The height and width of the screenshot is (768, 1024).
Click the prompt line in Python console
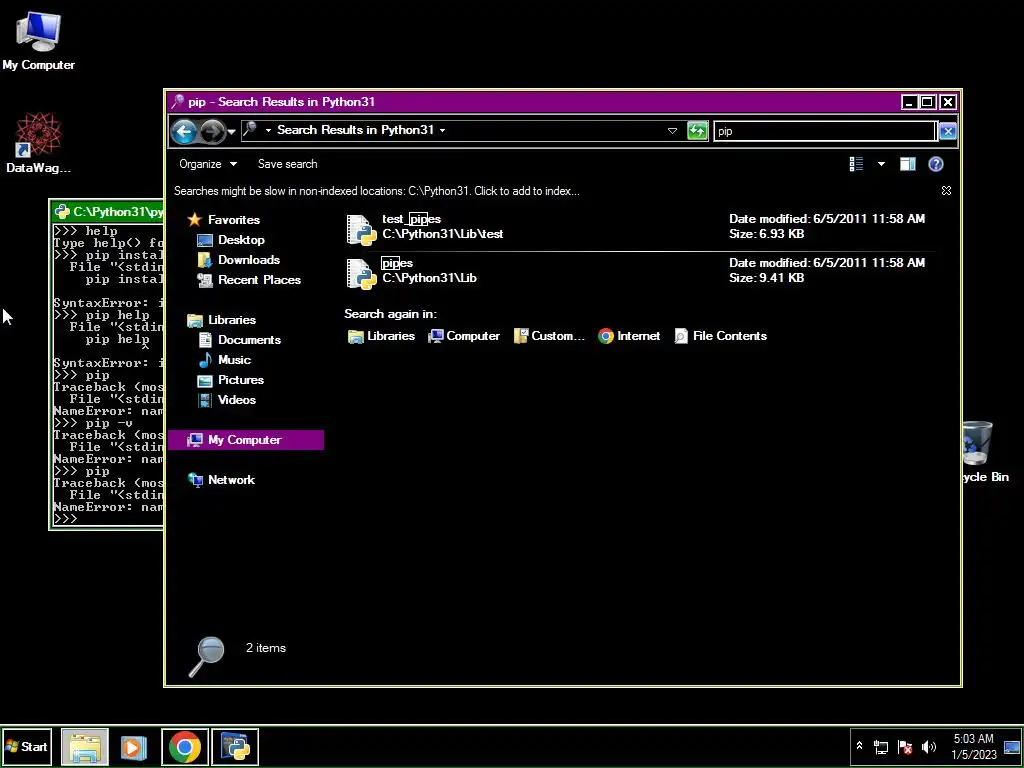[x=108, y=519]
